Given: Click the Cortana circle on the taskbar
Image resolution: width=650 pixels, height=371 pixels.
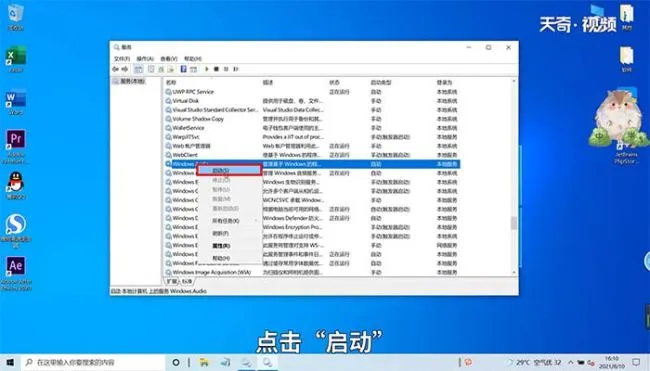Looking at the screenshot, I should pos(176,362).
